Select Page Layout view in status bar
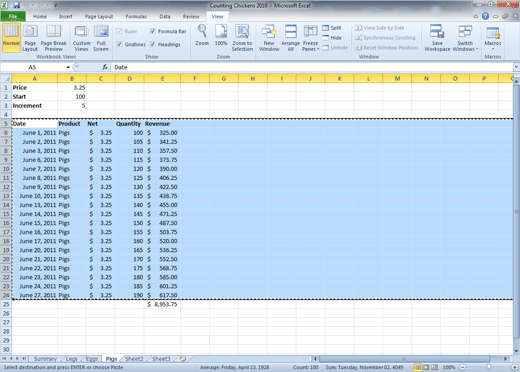Viewport: 520px width, 372px height. 426,367
